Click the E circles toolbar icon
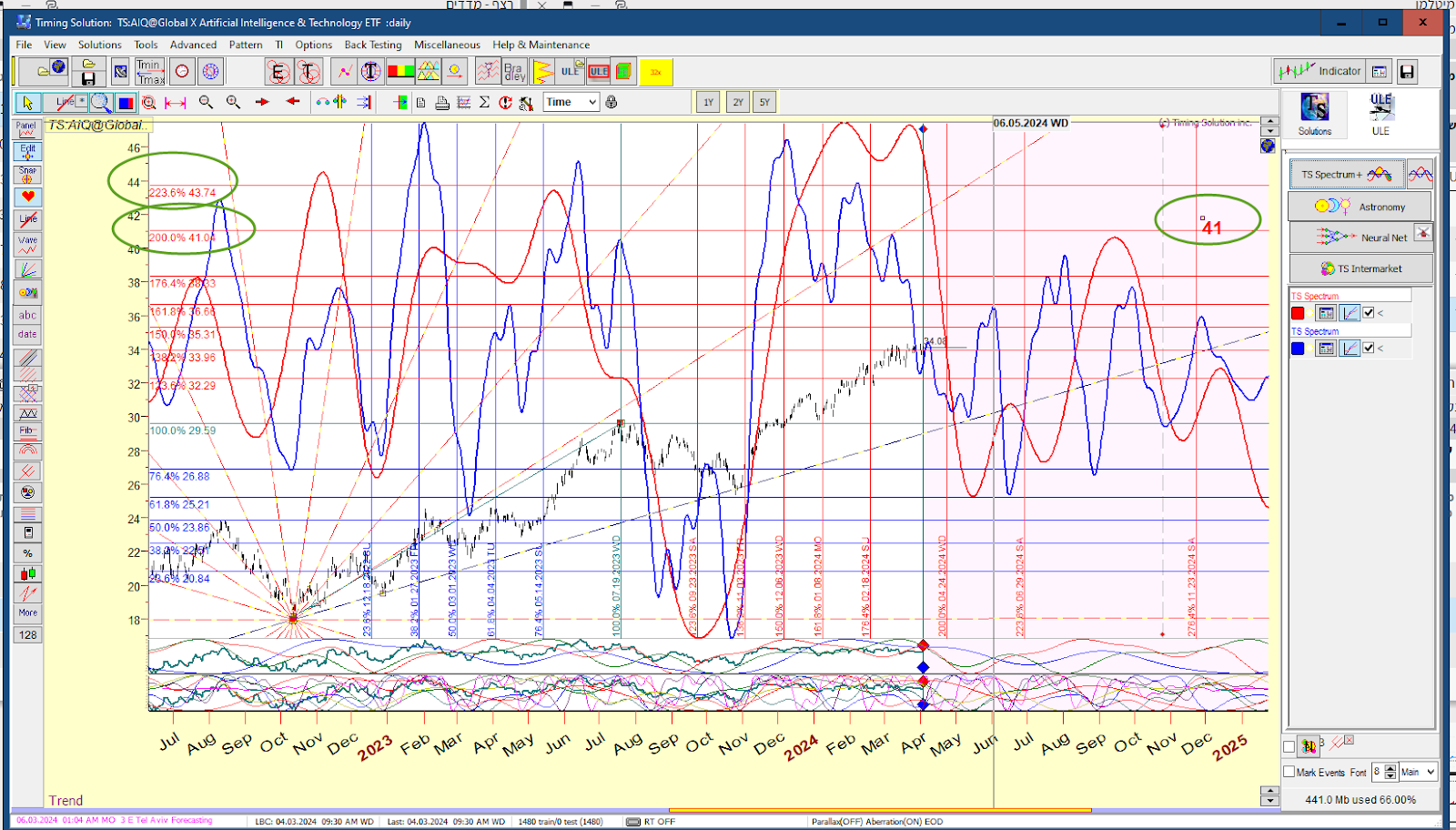 278,72
